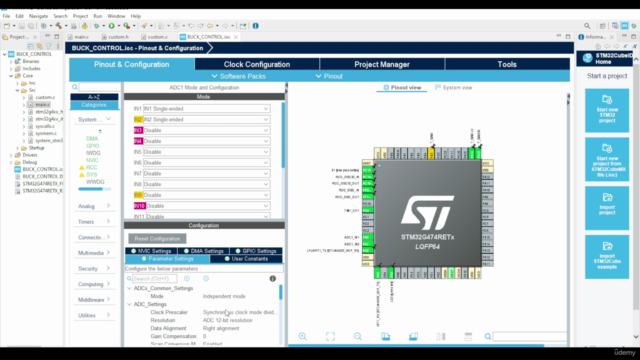Click the parameter settings vertical scrollbar
The width and height of the screenshot is (640, 360).
[280, 292]
